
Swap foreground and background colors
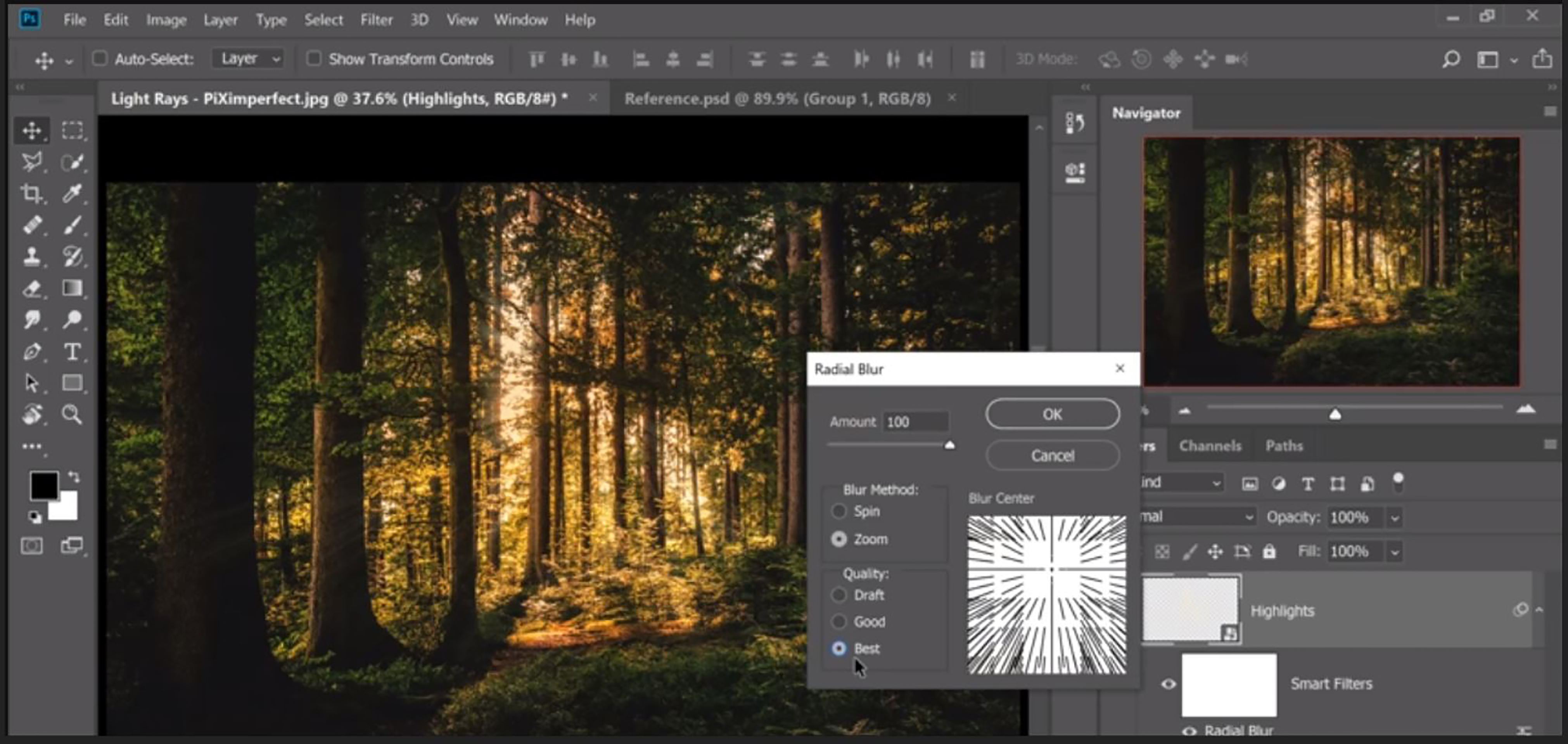click(x=74, y=477)
